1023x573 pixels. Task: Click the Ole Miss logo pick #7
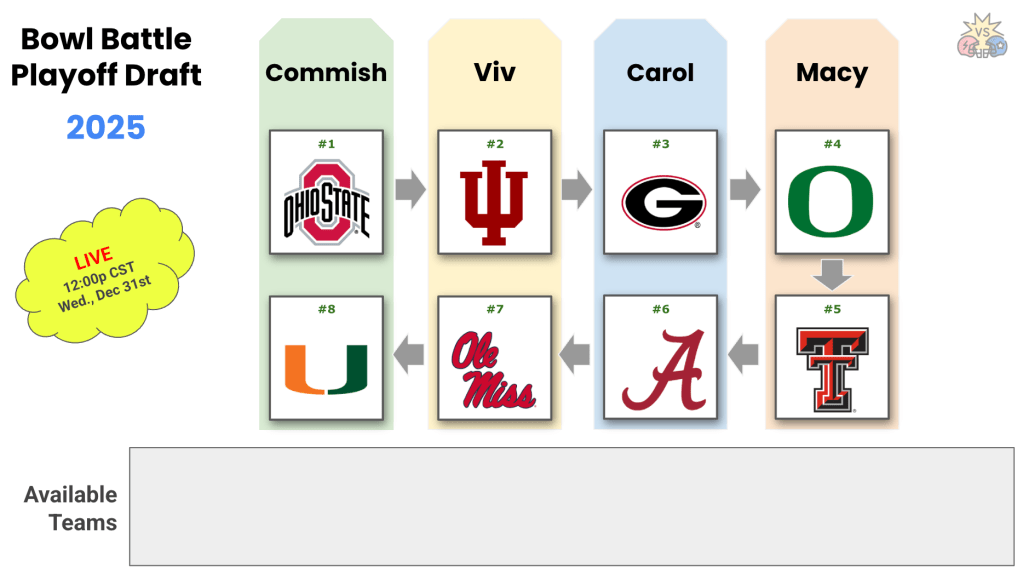494,367
